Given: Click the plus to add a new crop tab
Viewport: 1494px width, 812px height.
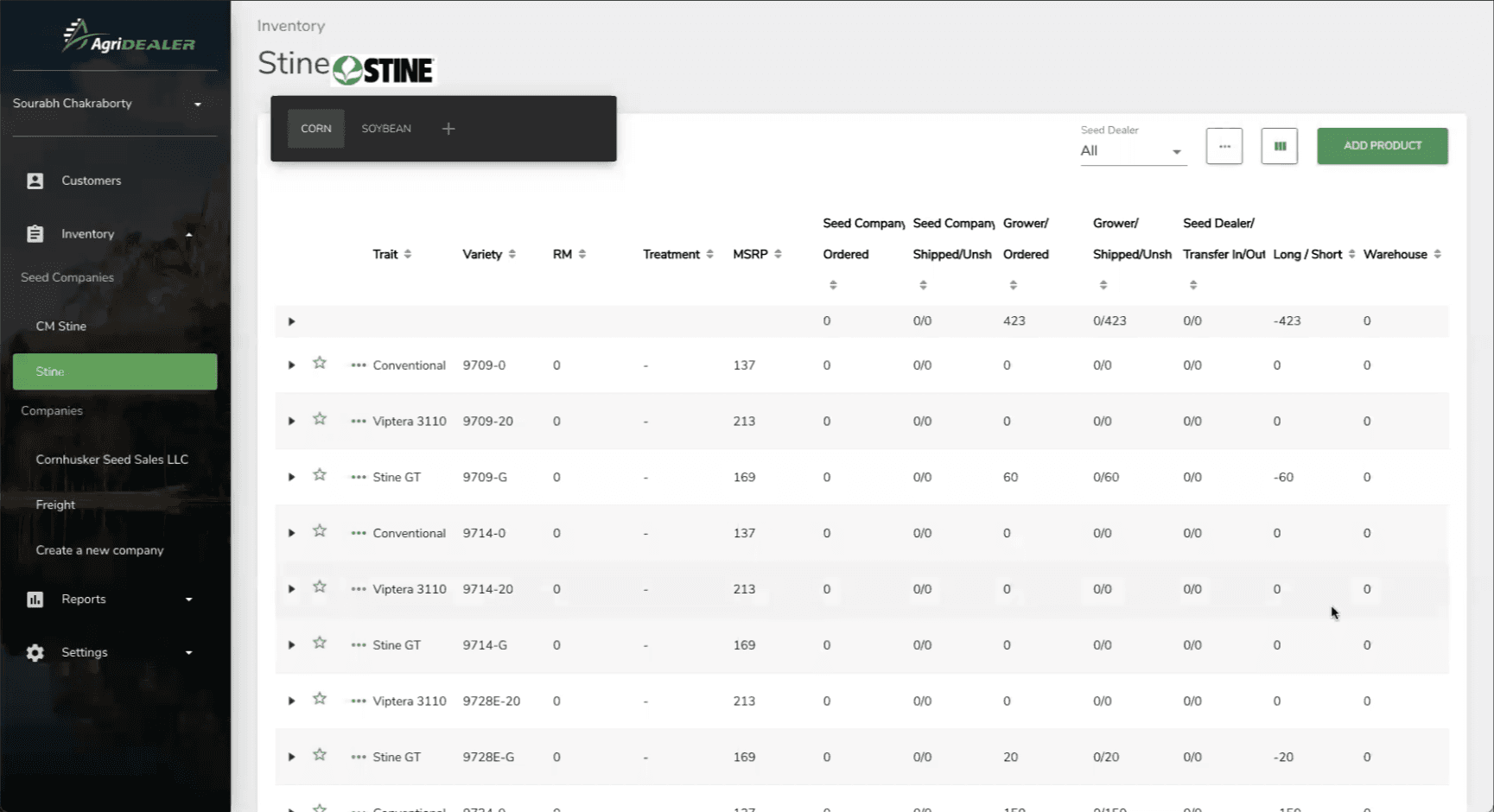Looking at the screenshot, I should [x=448, y=128].
